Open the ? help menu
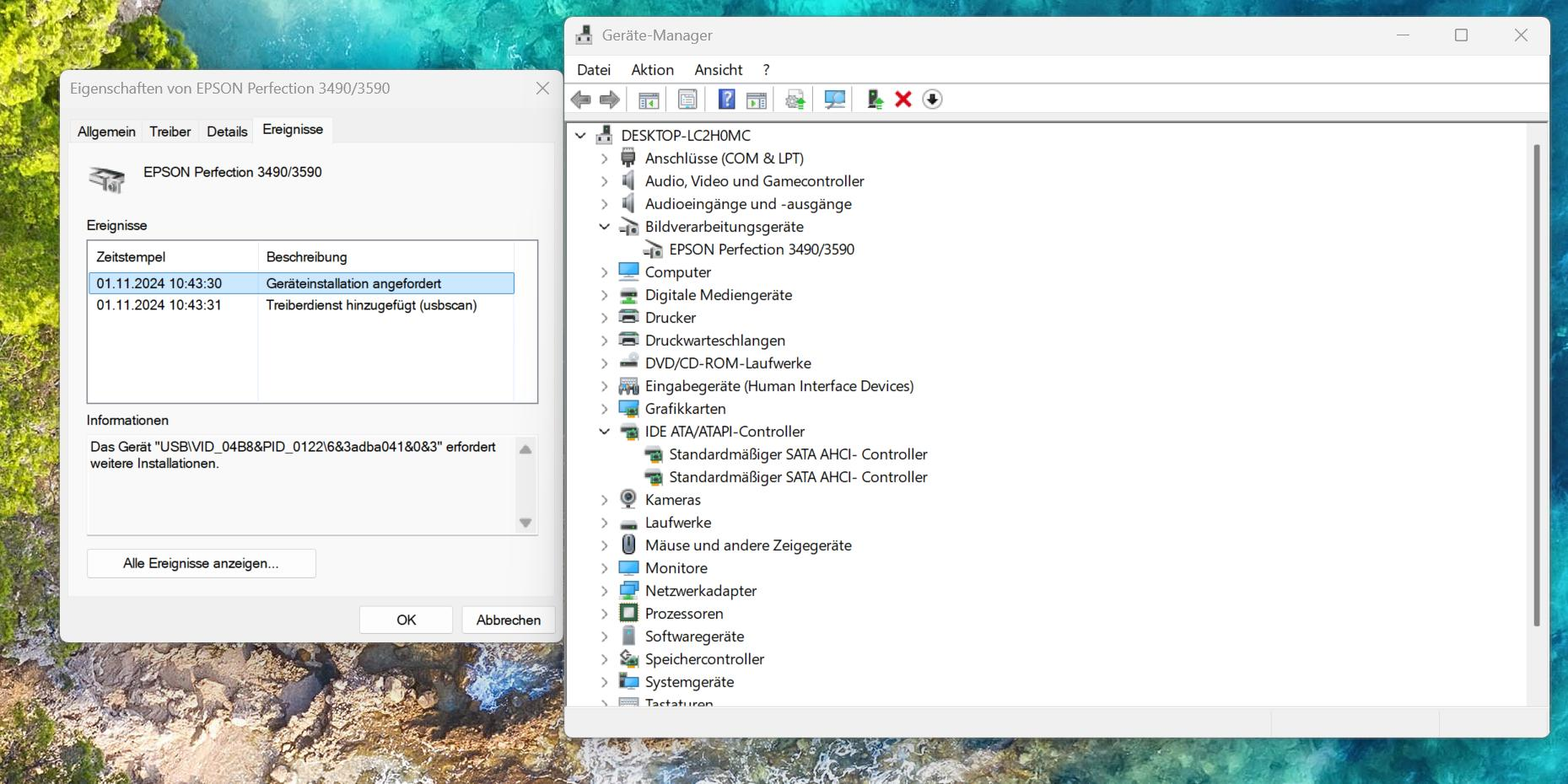 [x=766, y=70]
